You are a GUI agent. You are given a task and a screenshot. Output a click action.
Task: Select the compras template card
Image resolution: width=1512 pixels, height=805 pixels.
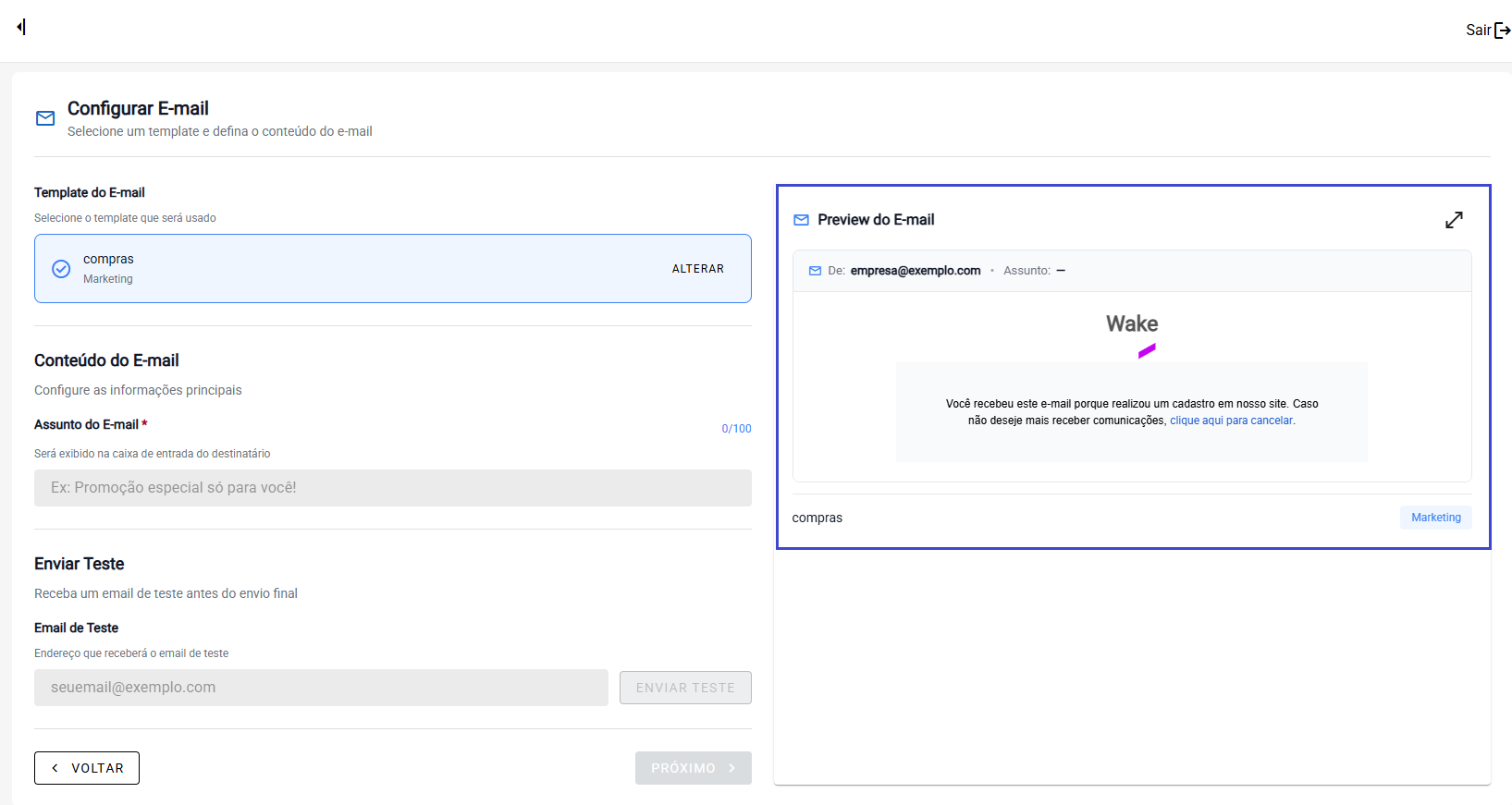(370, 269)
